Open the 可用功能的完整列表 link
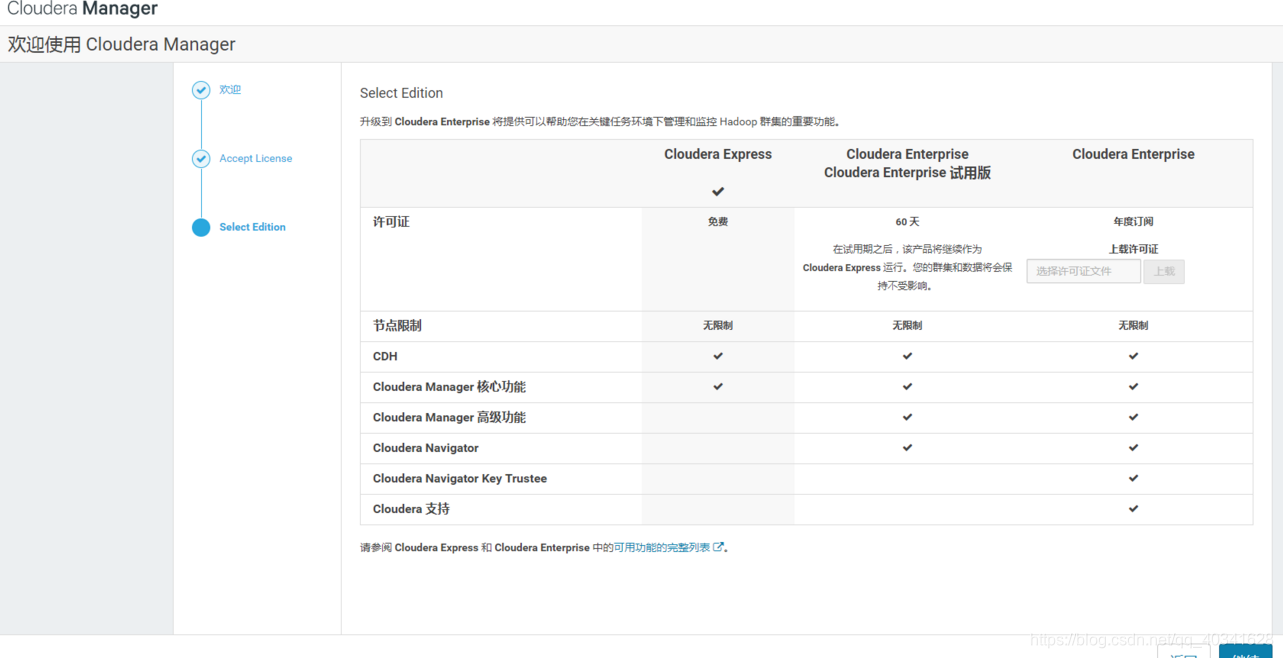The height and width of the screenshot is (658, 1283). pos(662,547)
